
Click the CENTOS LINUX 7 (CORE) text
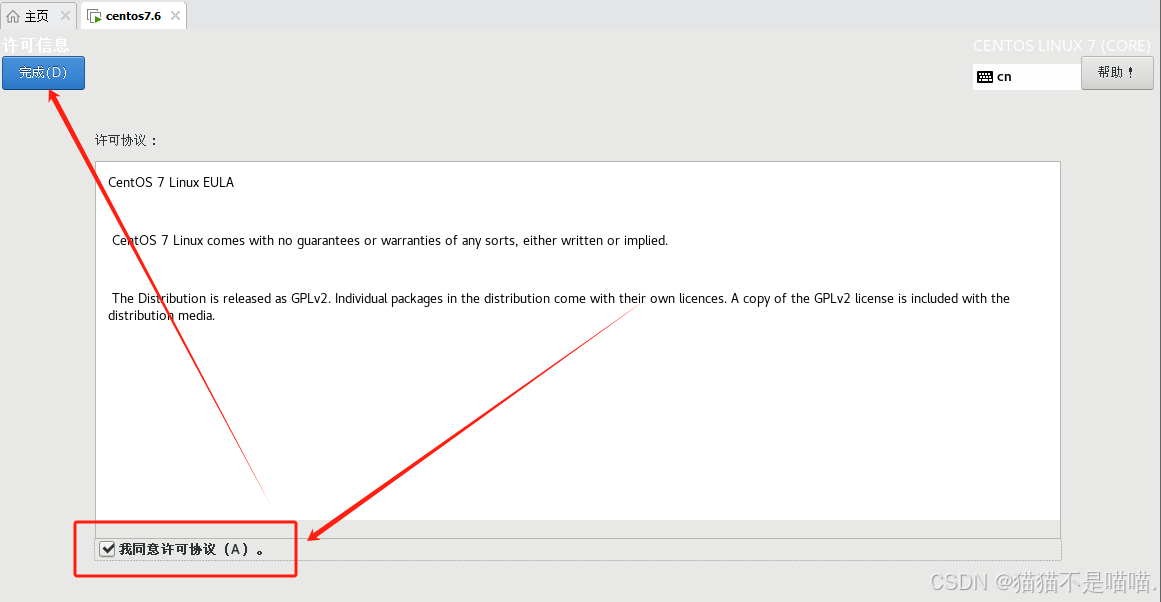click(x=1062, y=46)
